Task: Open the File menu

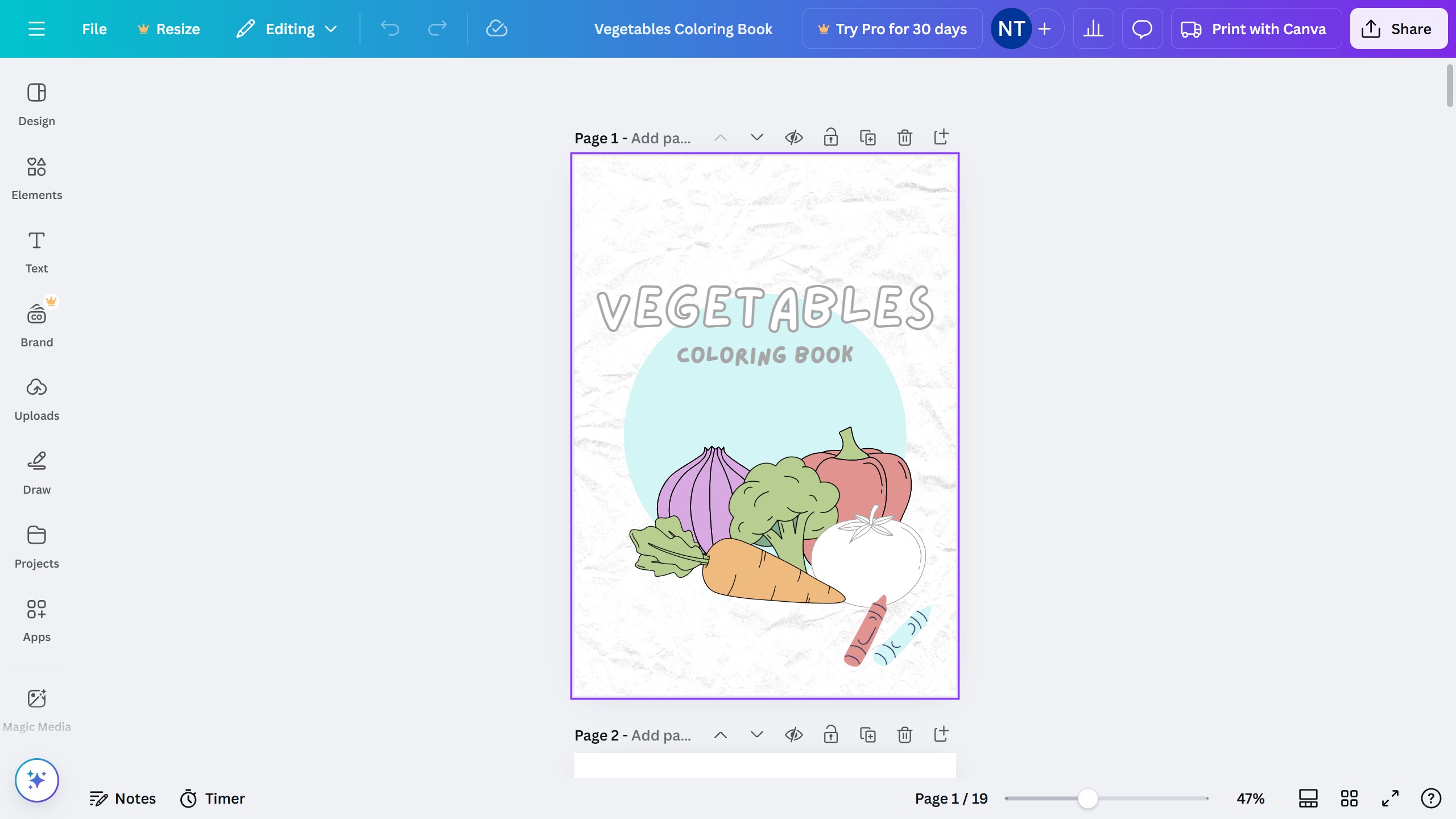Action: tap(94, 28)
